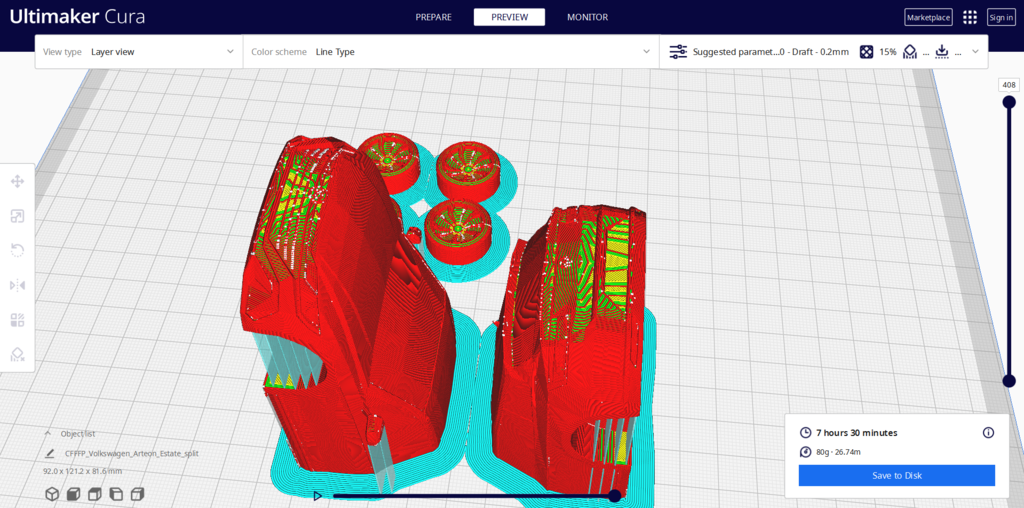
Task: Click the print time info icon
Action: pyautogui.click(x=988, y=432)
